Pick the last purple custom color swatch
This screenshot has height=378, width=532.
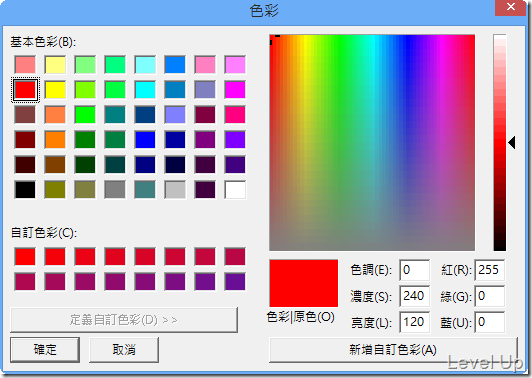click(235, 282)
